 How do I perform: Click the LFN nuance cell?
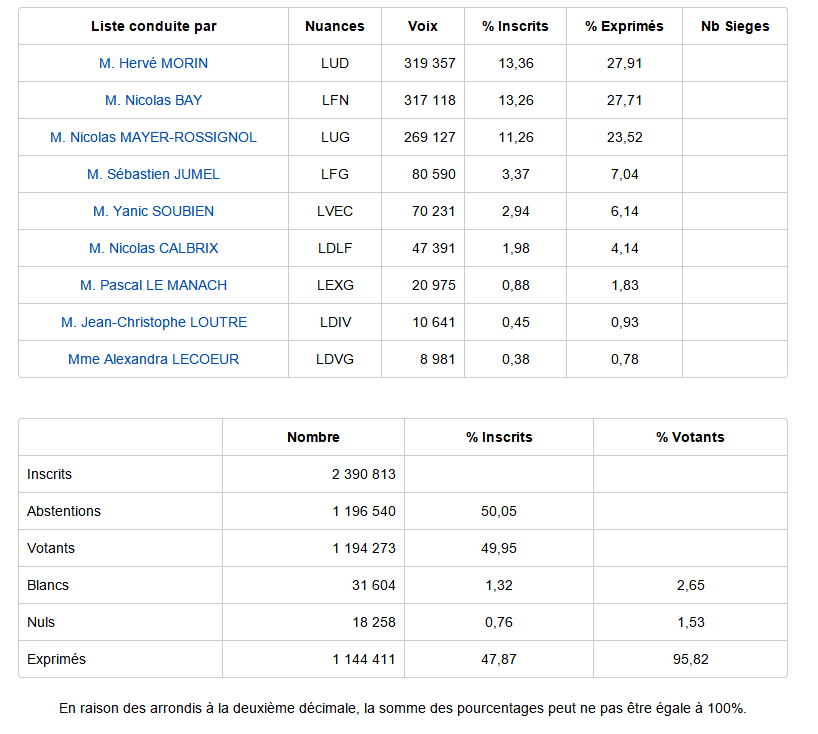pos(335,100)
